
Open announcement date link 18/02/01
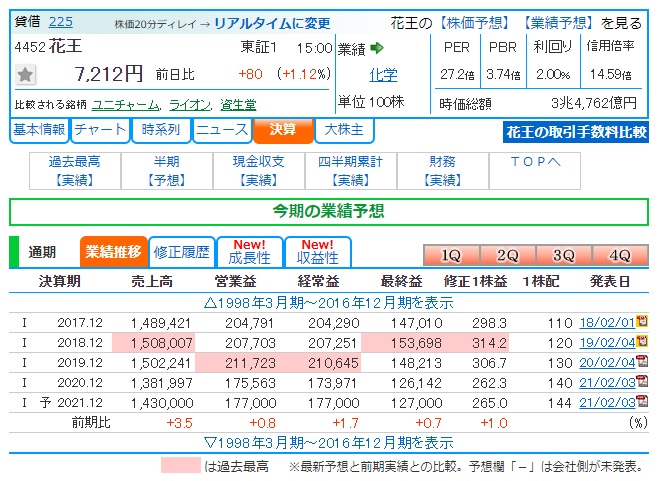click(x=607, y=323)
